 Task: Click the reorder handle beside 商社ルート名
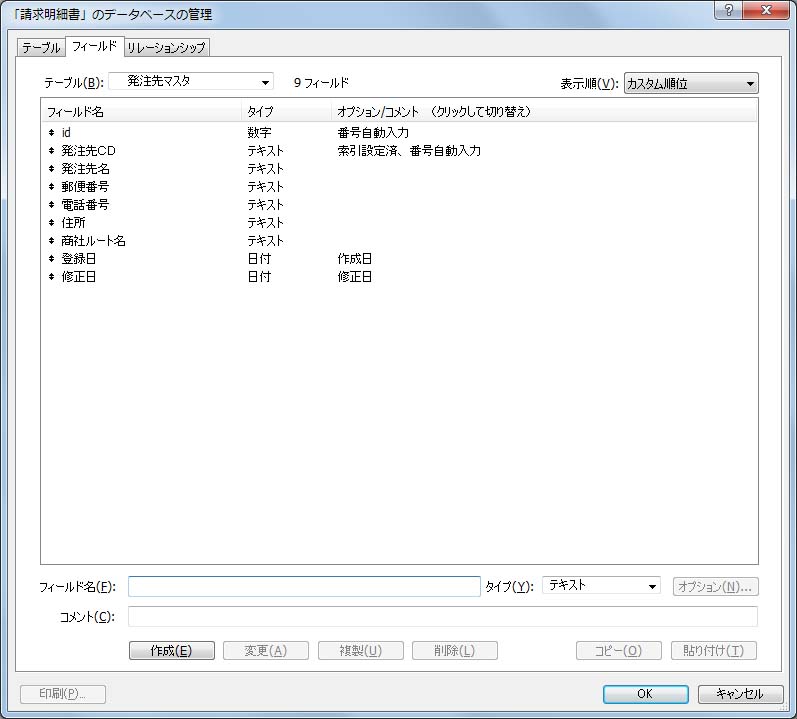[x=51, y=241]
